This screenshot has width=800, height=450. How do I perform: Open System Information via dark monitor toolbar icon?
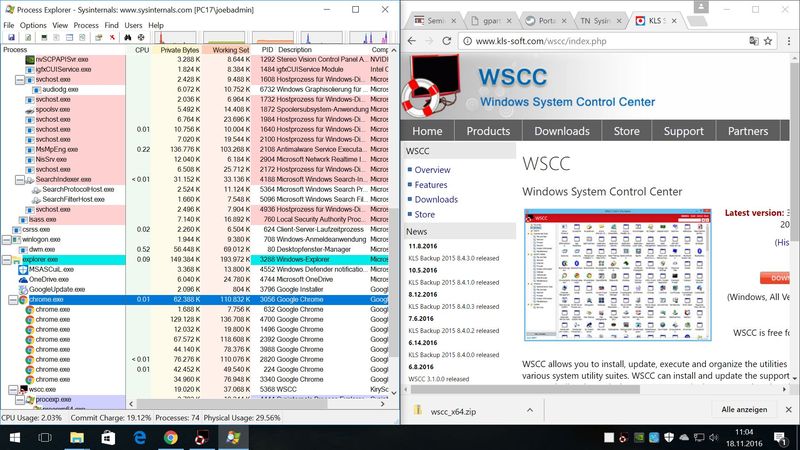44,38
